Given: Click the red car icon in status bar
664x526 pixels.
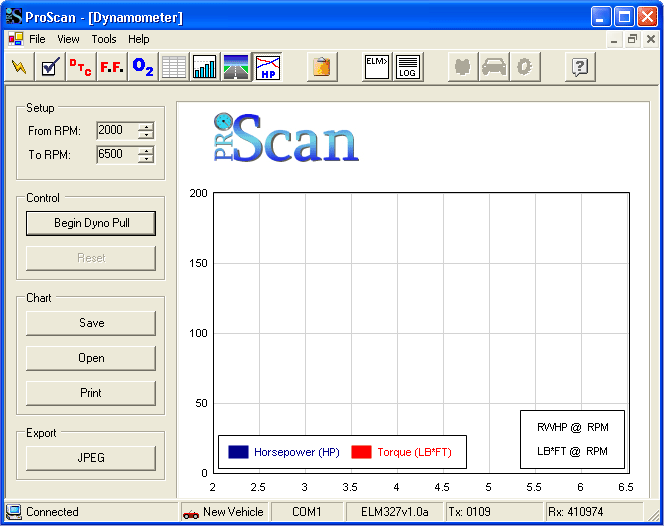Looking at the screenshot, I should tap(191, 514).
